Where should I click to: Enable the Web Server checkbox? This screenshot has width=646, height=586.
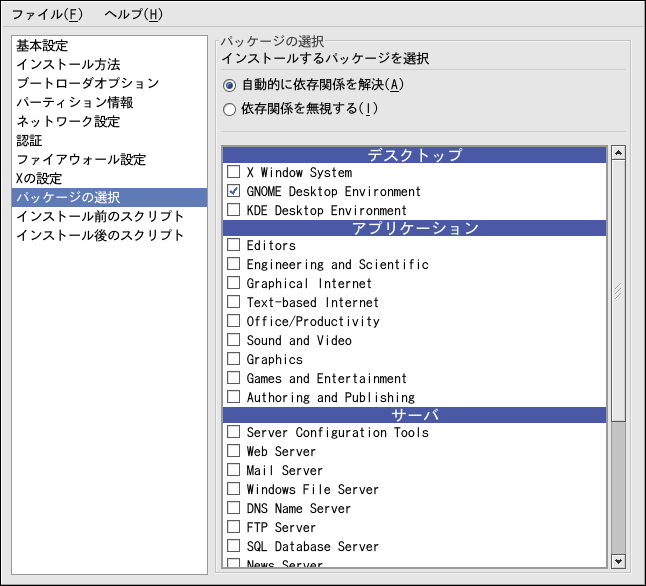pos(233,451)
